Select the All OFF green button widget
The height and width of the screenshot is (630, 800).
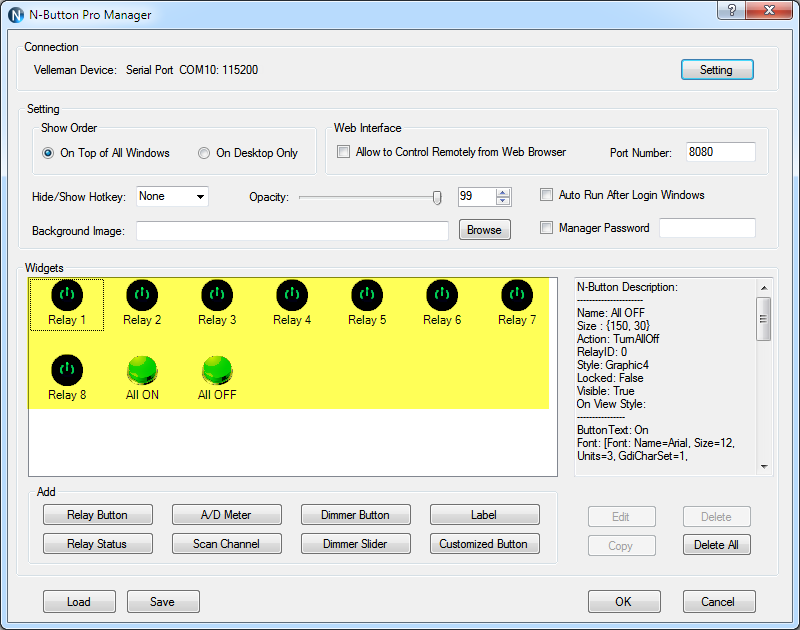click(217, 370)
